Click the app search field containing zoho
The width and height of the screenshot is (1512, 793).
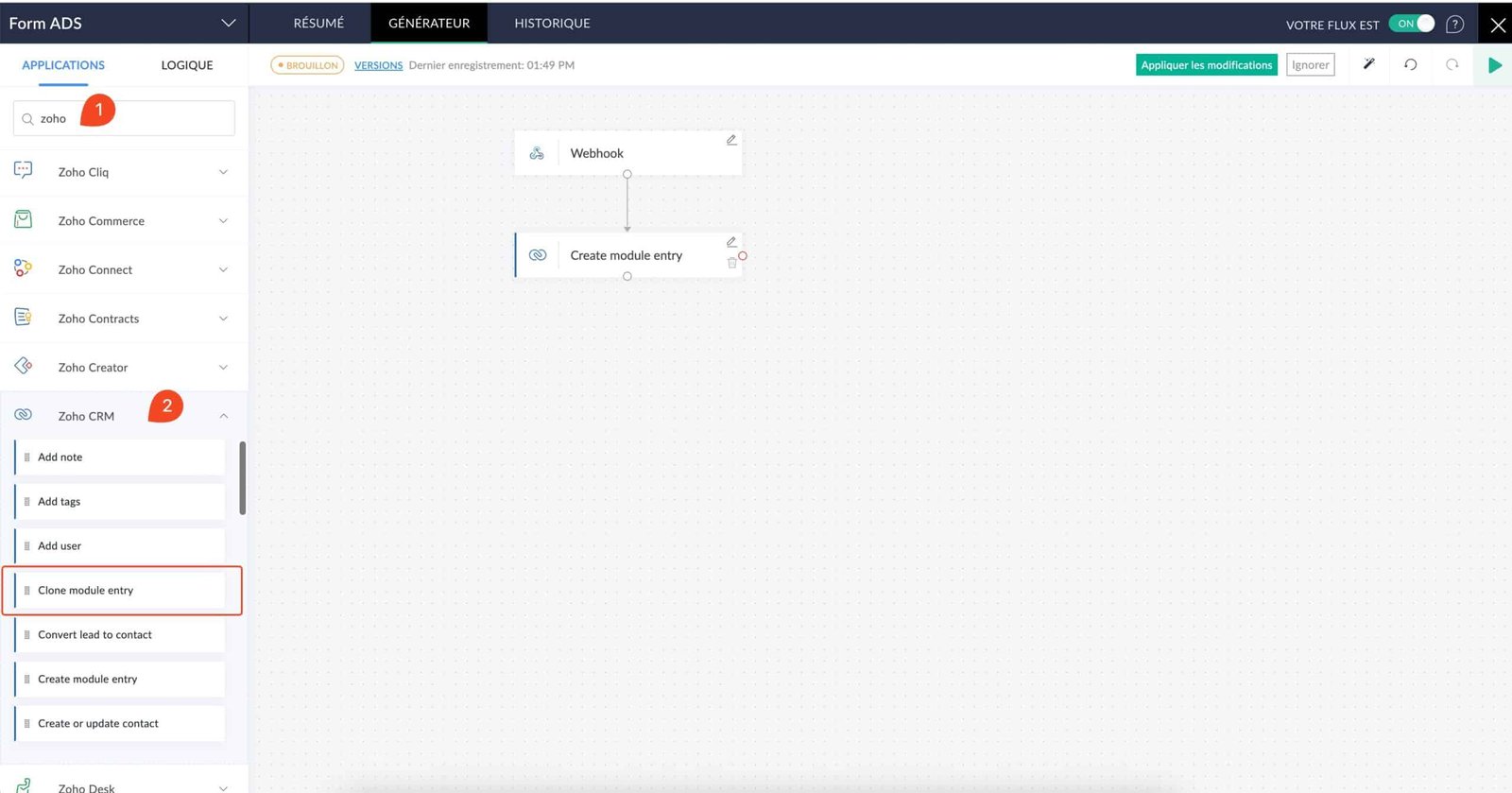[x=132, y=119]
